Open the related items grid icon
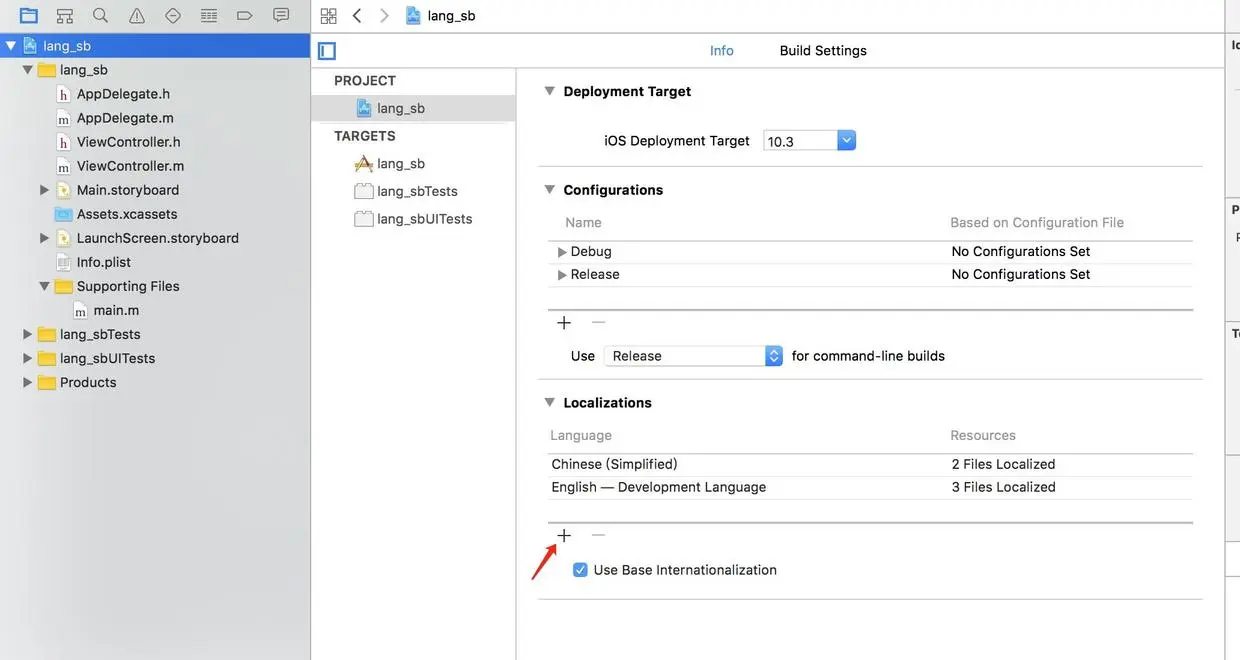 tap(328, 15)
